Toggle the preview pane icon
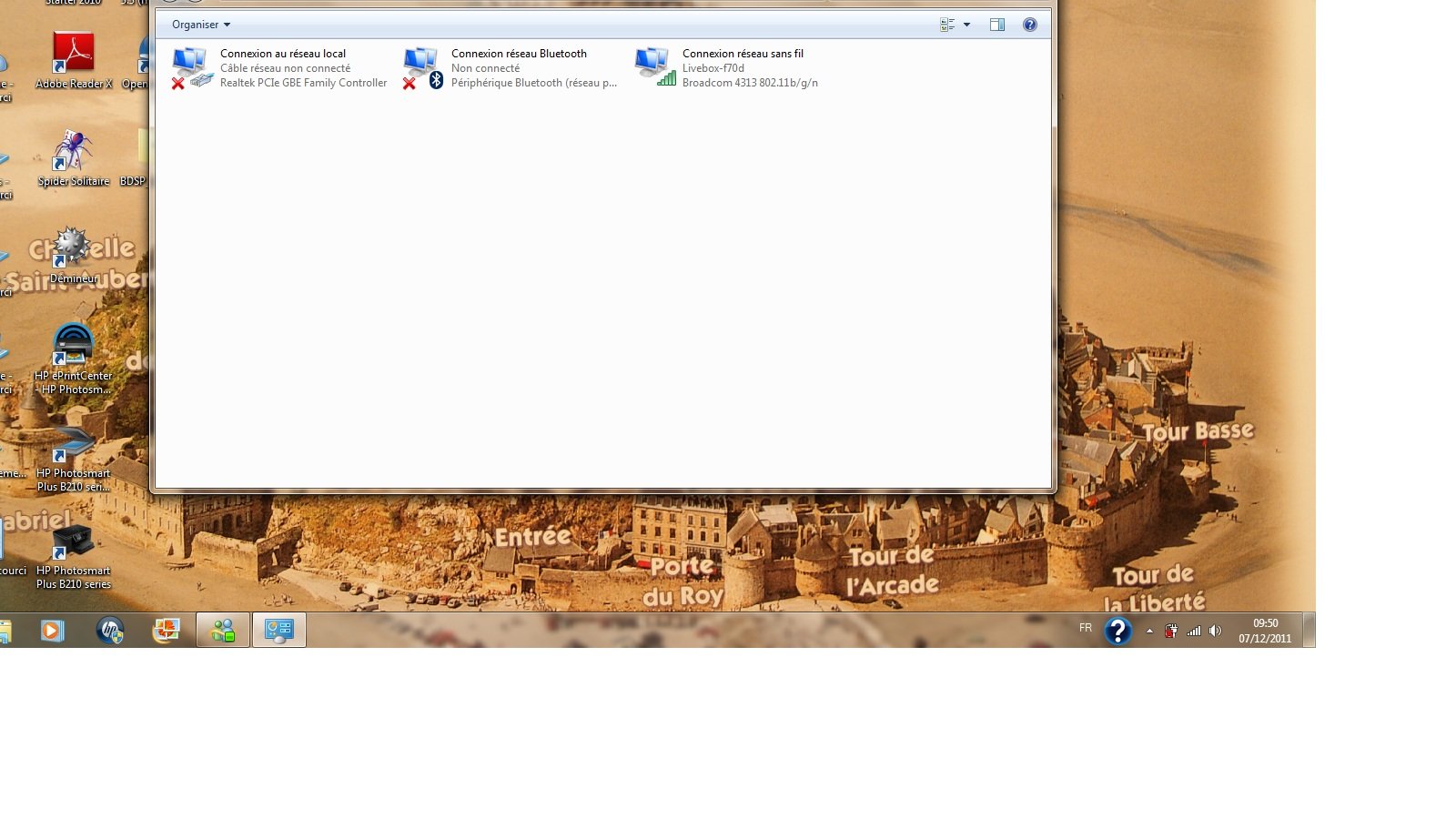The width and height of the screenshot is (1456, 819). (x=997, y=25)
